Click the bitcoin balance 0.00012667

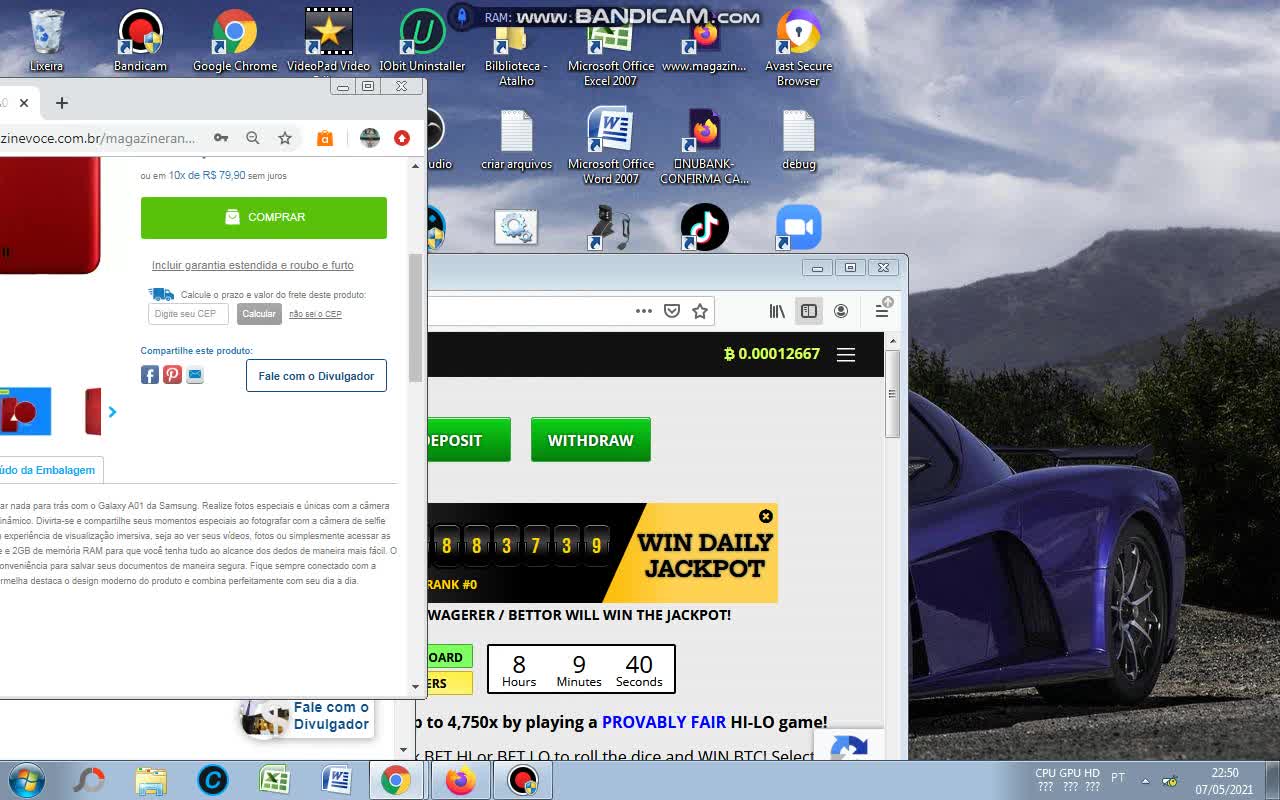tap(771, 354)
